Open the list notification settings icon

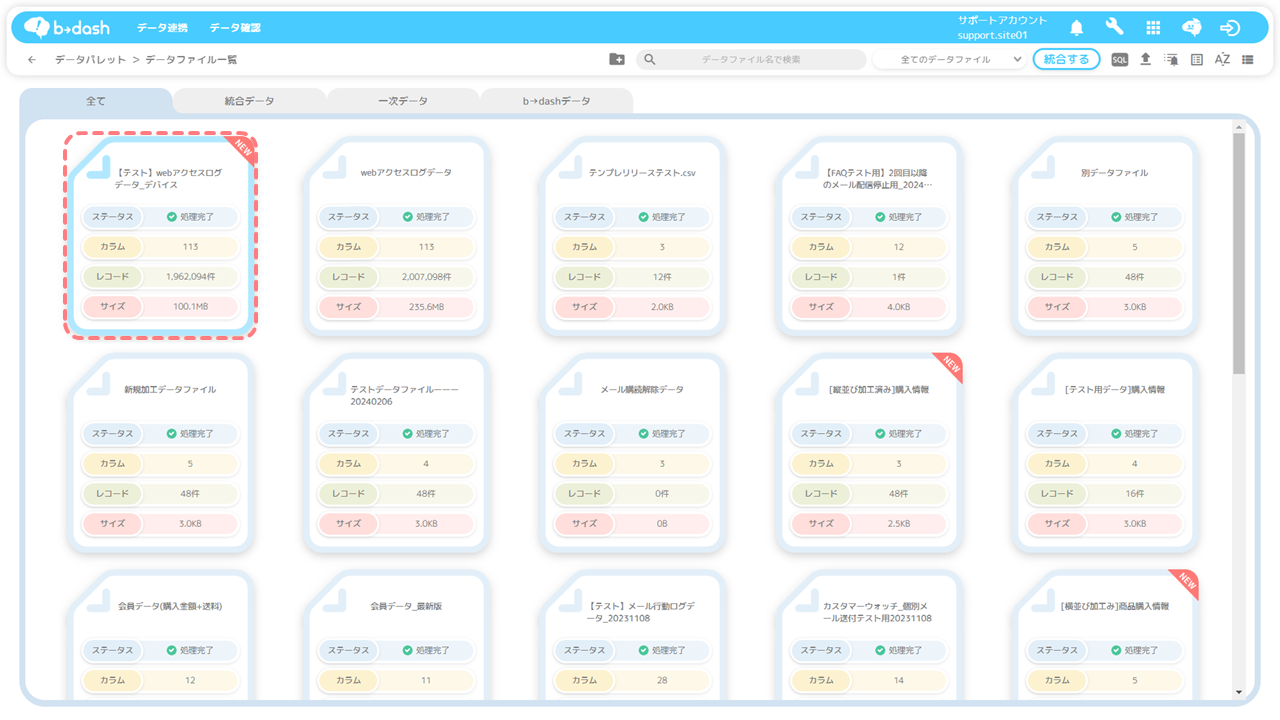click(x=1171, y=60)
